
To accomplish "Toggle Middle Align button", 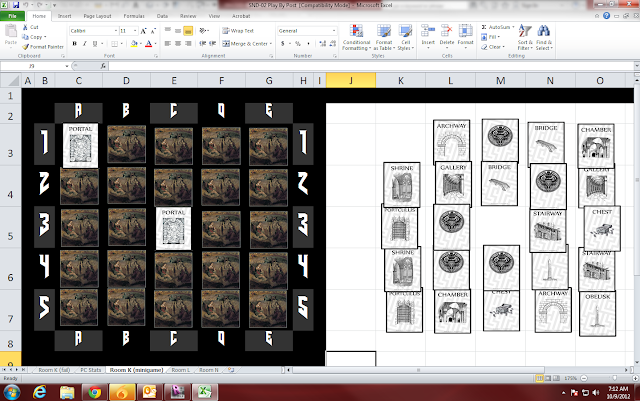I will (178, 31).
